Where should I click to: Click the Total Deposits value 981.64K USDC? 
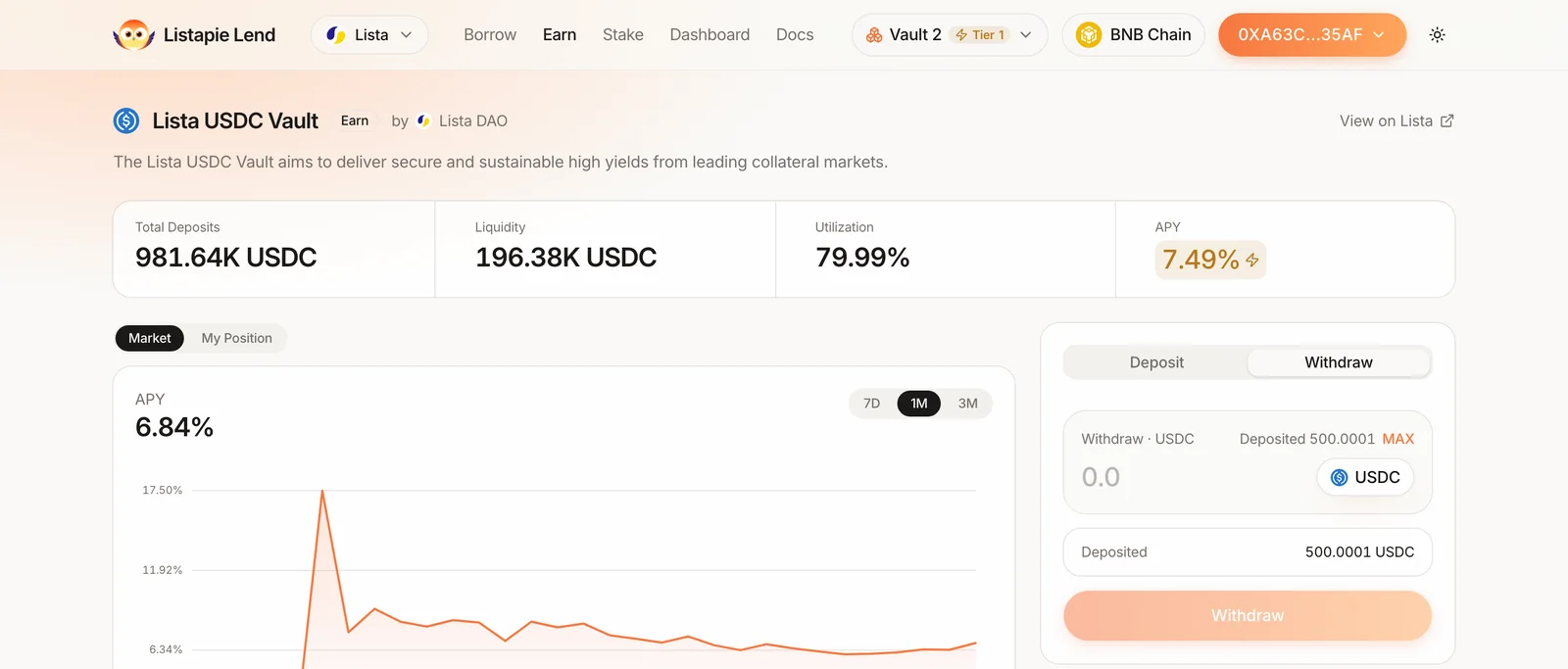[226, 258]
